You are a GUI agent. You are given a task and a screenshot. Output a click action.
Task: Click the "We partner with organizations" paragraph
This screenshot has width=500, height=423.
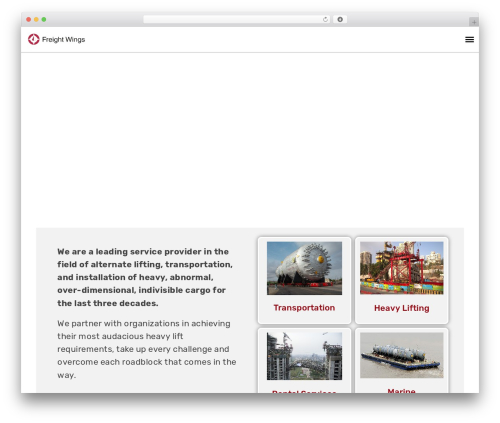pyautogui.click(x=147, y=349)
